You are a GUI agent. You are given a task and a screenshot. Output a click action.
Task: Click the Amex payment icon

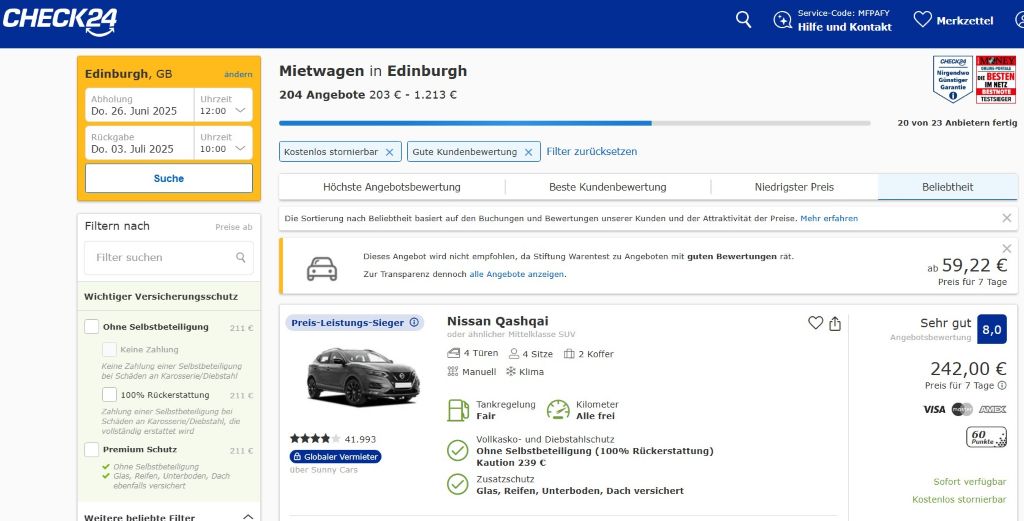click(992, 409)
